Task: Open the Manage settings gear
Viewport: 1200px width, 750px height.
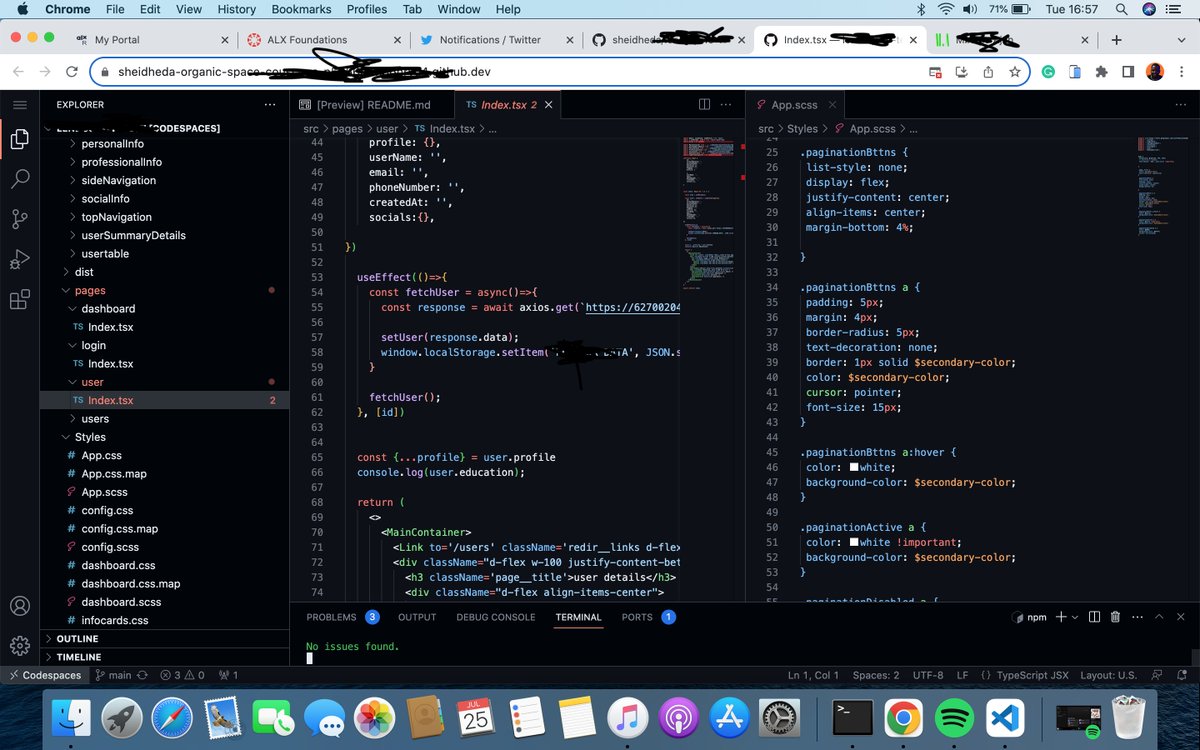Action: 19,646
